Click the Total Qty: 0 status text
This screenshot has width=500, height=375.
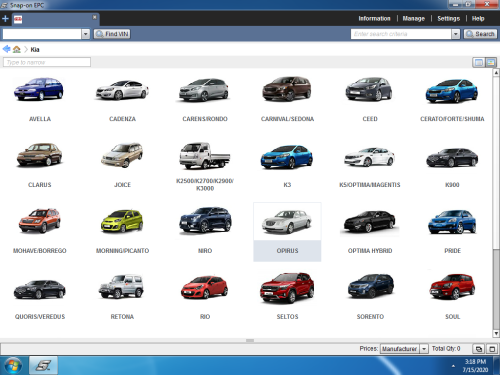pyautogui.click(x=446, y=349)
